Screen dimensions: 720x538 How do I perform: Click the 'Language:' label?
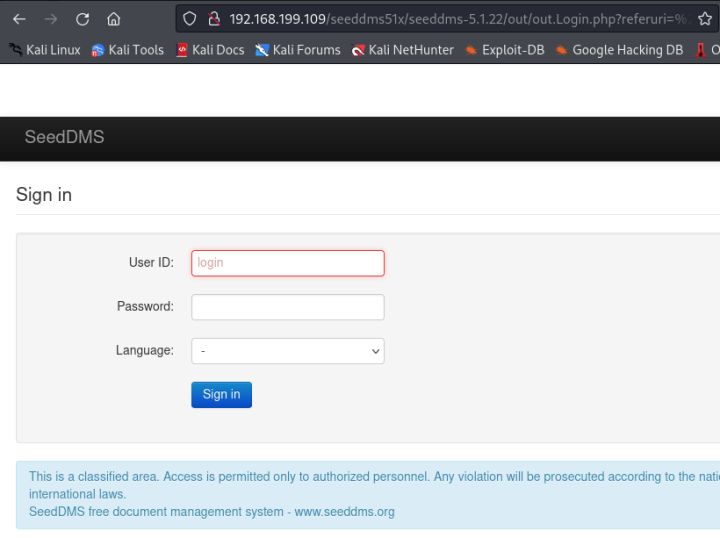pos(145,350)
